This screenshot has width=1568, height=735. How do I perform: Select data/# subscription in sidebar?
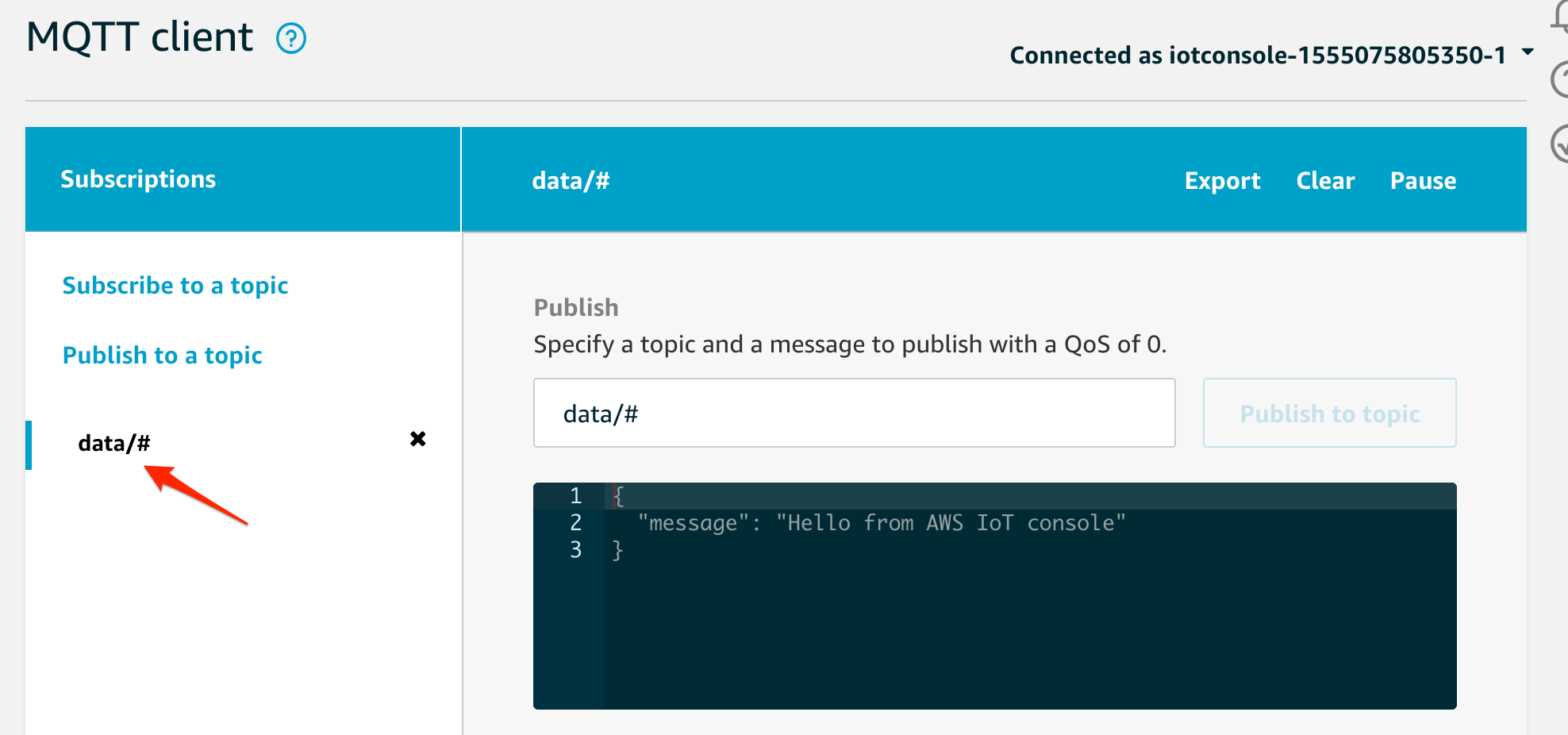[x=114, y=443]
